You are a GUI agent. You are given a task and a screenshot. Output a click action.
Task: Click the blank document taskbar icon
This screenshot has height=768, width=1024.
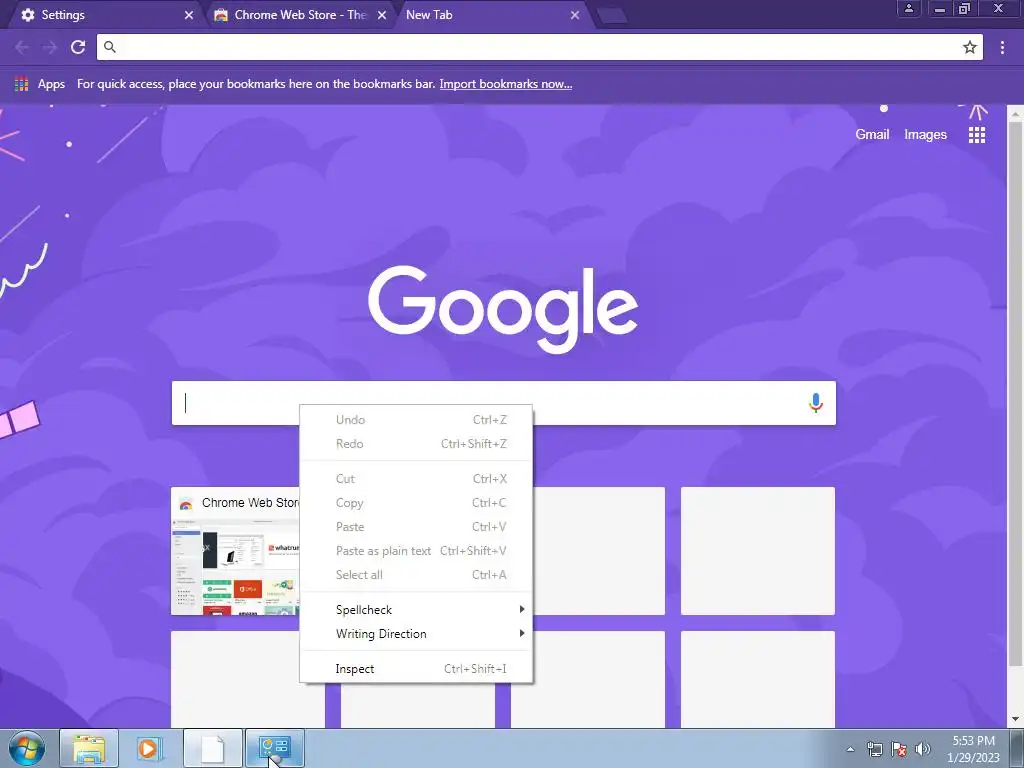213,748
